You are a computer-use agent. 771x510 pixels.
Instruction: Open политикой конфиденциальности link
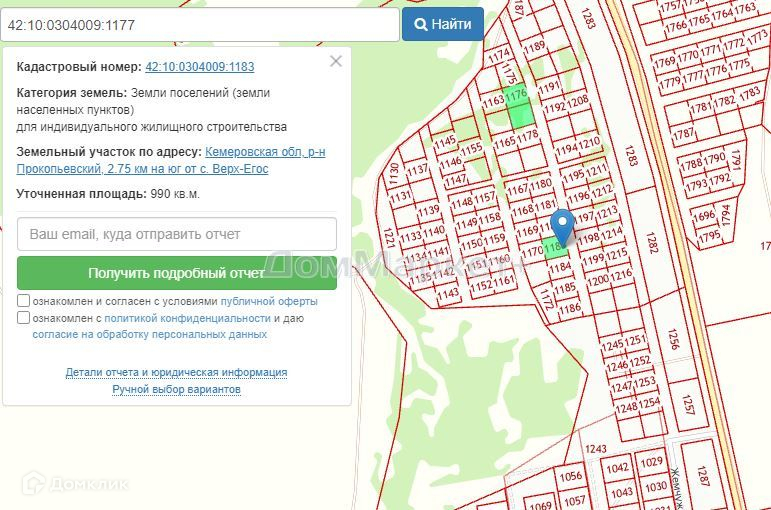pos(187,318)
